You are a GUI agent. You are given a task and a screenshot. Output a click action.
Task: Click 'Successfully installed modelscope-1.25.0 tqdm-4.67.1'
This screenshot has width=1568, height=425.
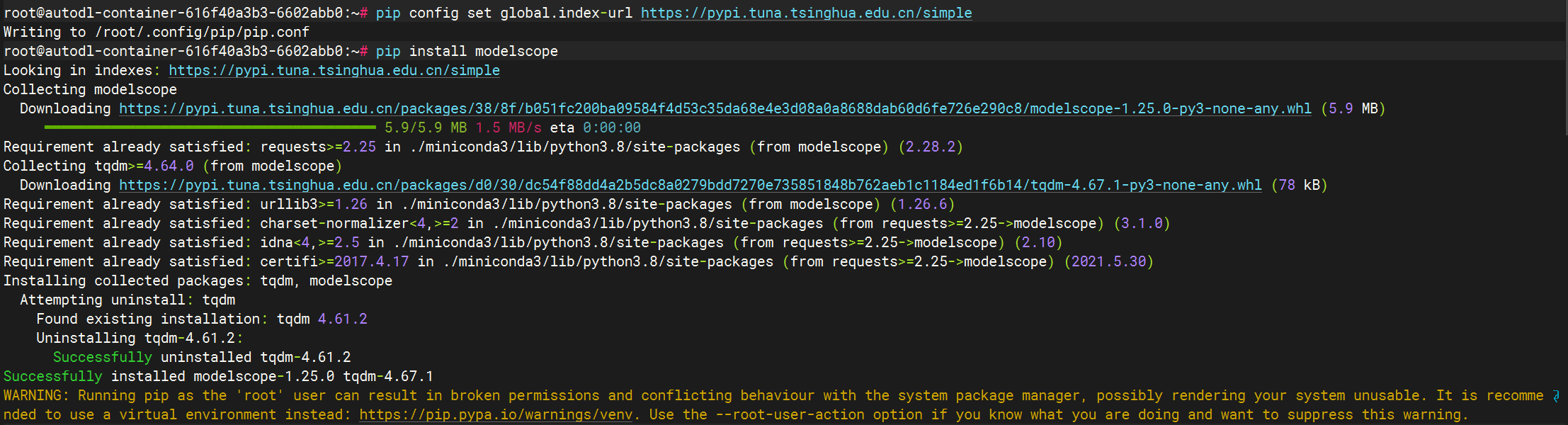tap(218, 376)
